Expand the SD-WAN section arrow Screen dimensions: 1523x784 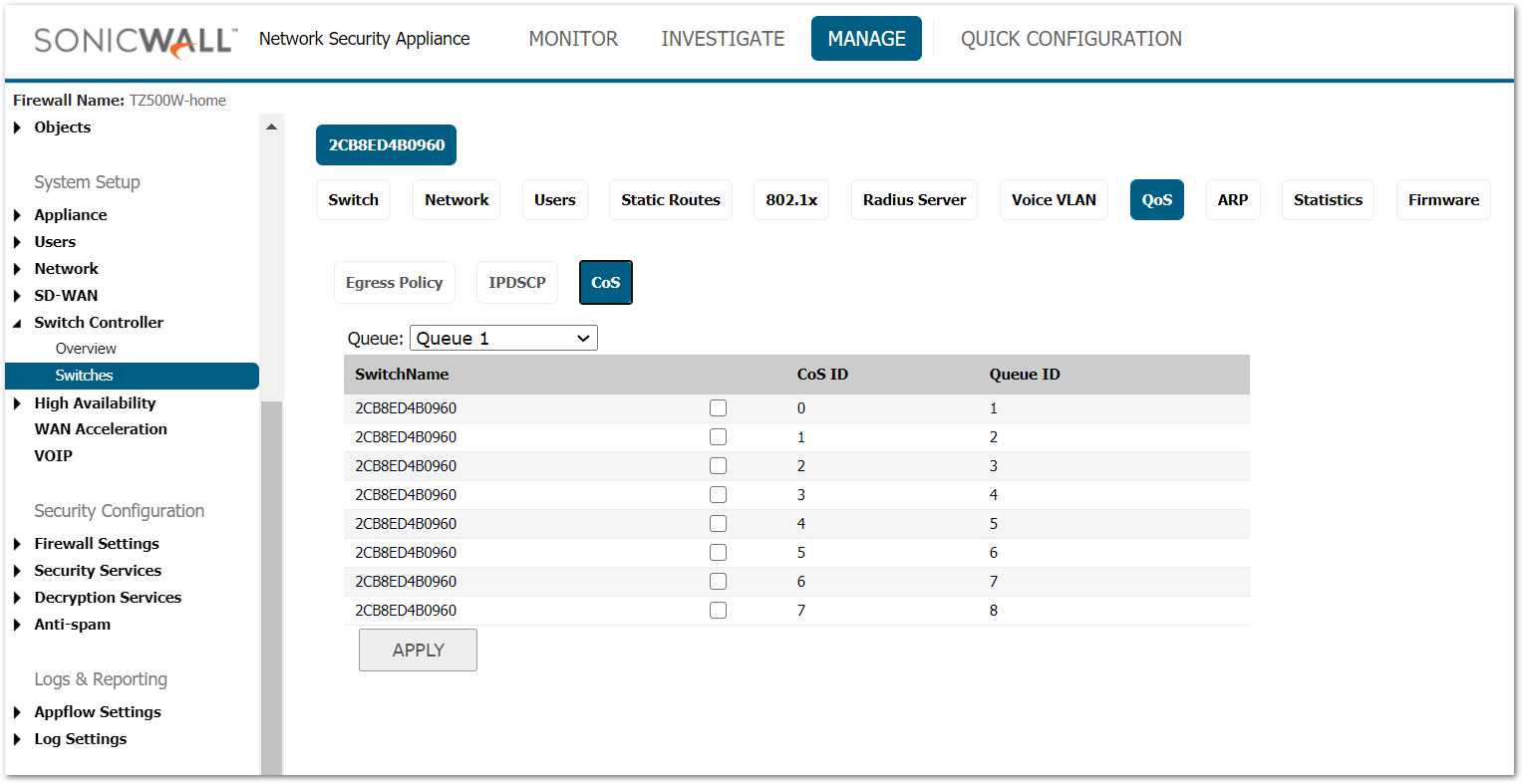(x=17, y=296)
